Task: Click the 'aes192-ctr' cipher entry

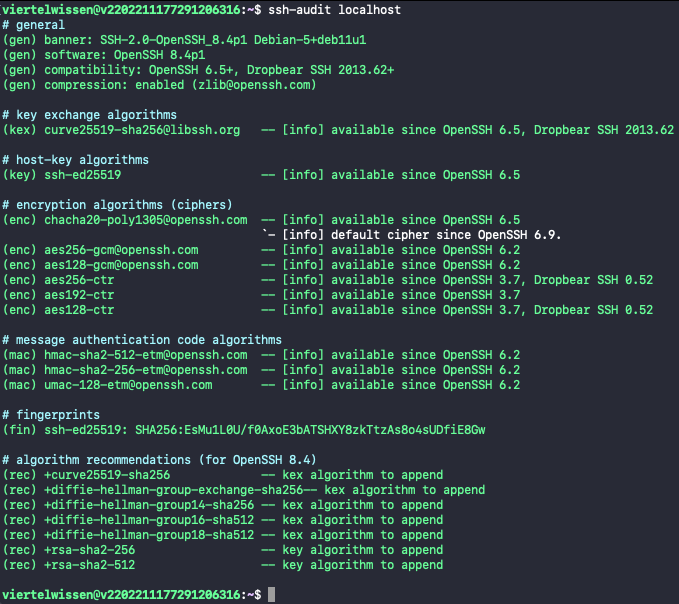Action: 79,295
